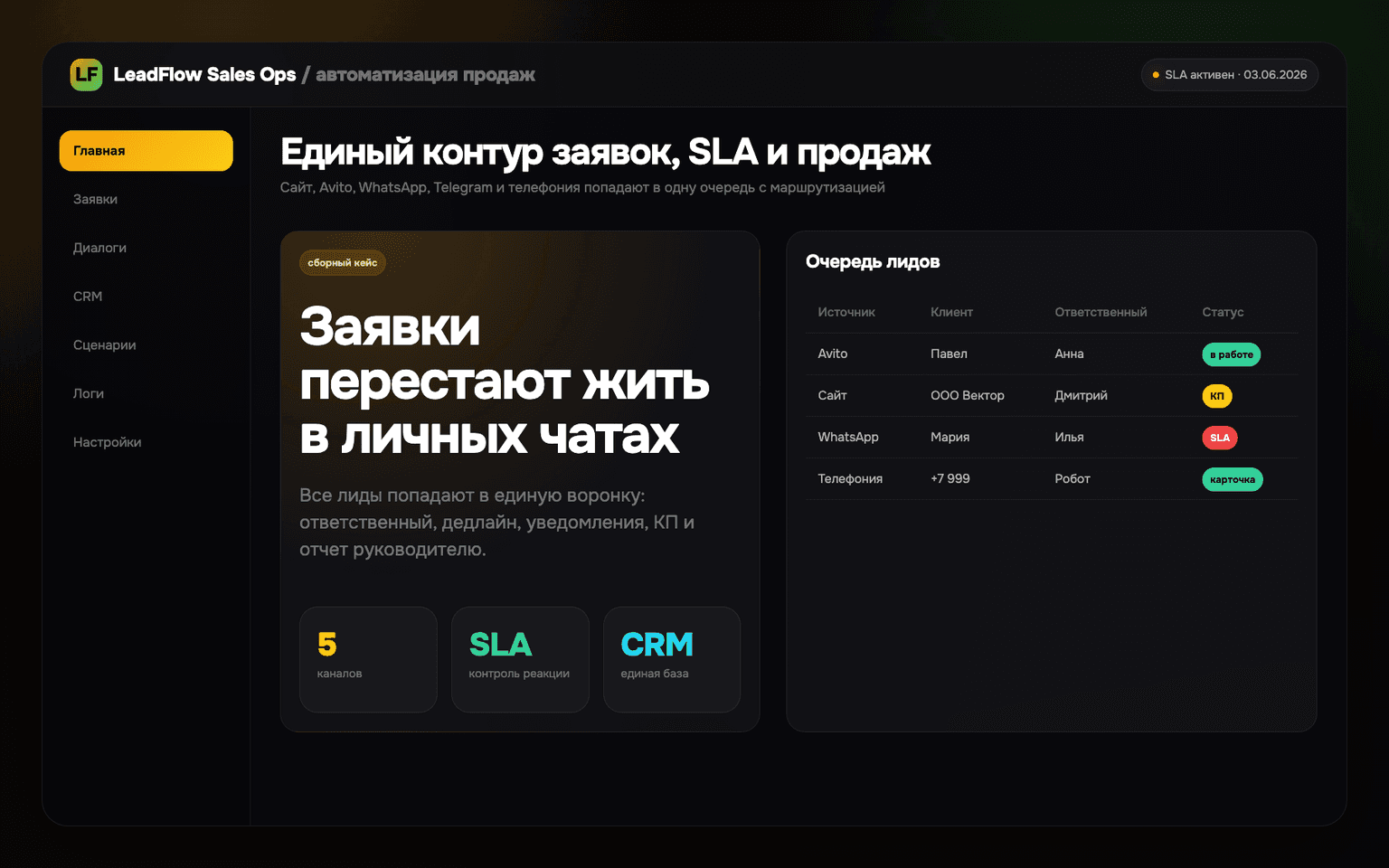
Task: Open the SLA контроль реакции card
Action: 520,659
